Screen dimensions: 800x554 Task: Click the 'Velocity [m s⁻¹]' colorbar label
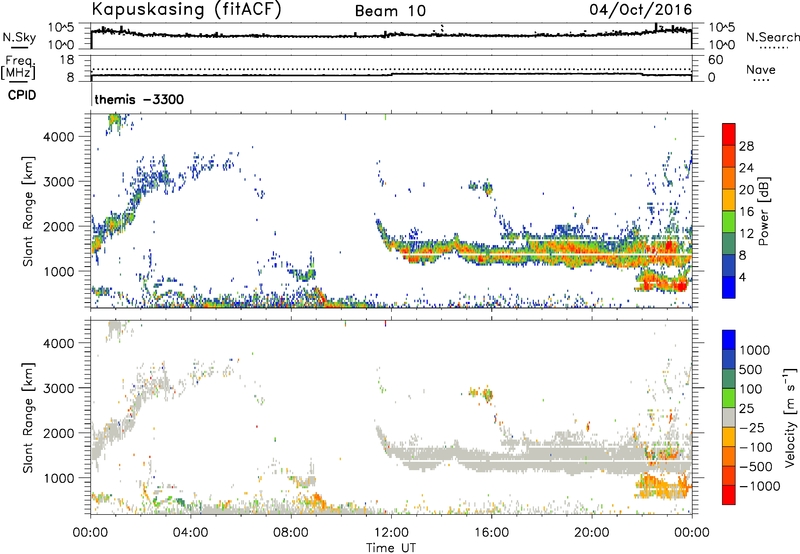click(790, 417)
